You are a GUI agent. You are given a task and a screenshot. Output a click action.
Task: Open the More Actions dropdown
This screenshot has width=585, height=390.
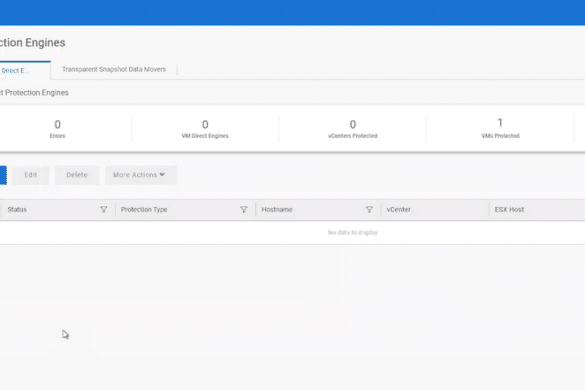pos(140,175)
